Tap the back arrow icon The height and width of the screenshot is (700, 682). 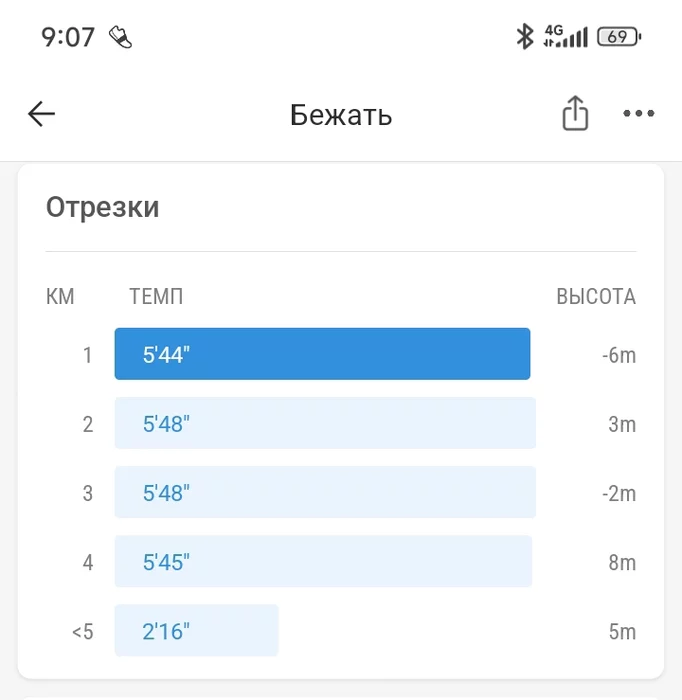tap(41, 115)
